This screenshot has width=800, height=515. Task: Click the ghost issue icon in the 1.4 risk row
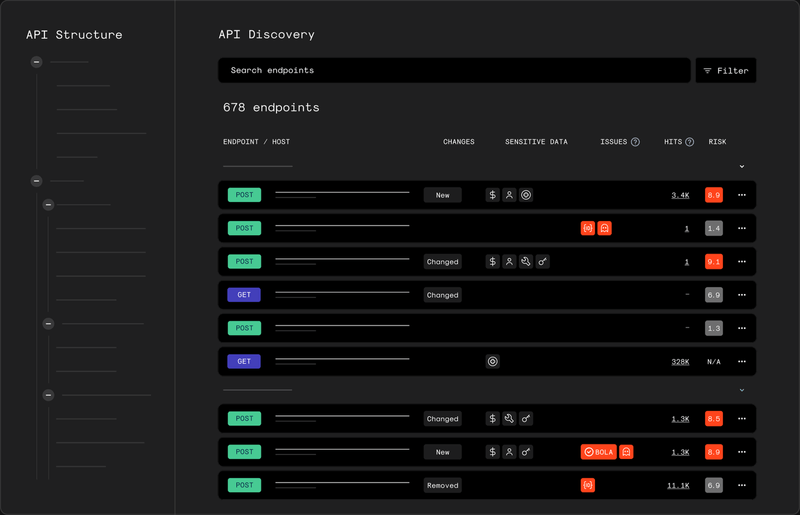click(605, 228)
